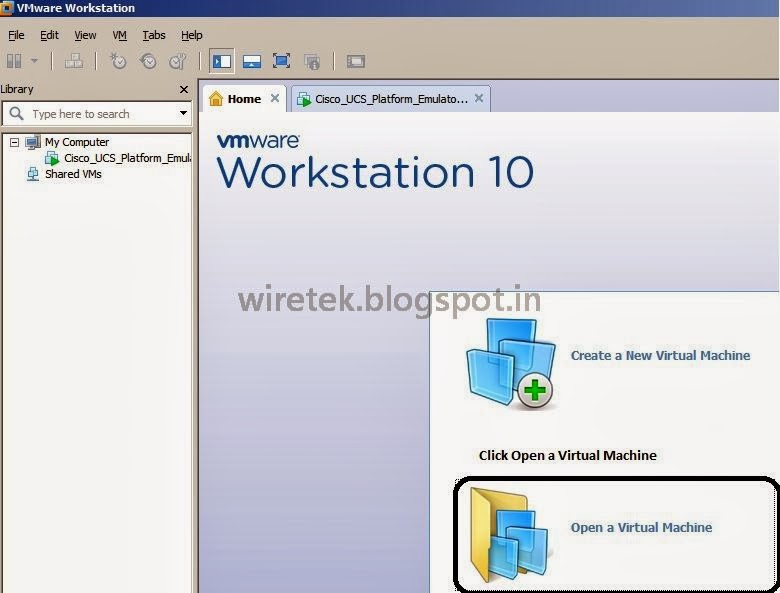The width and height of the screenshot is (780, 593).
Task: Select Cisco_UCS_Platform_Emulator VM in library tree
Action: pos(127,158)
